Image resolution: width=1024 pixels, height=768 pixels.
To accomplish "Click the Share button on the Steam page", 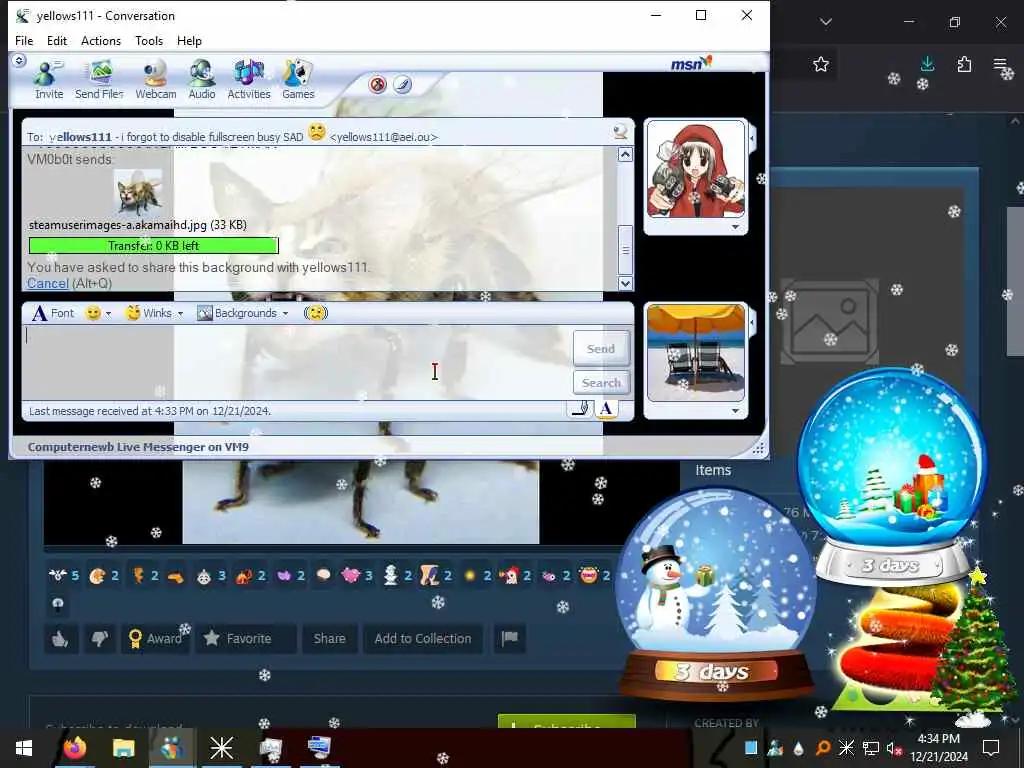I will click(329, 638).
